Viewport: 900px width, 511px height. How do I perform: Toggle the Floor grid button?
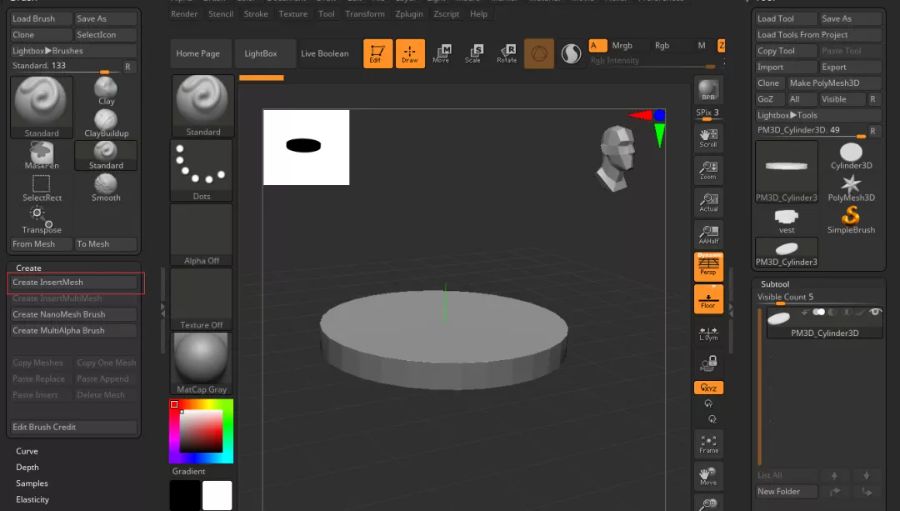pos(708,299)
